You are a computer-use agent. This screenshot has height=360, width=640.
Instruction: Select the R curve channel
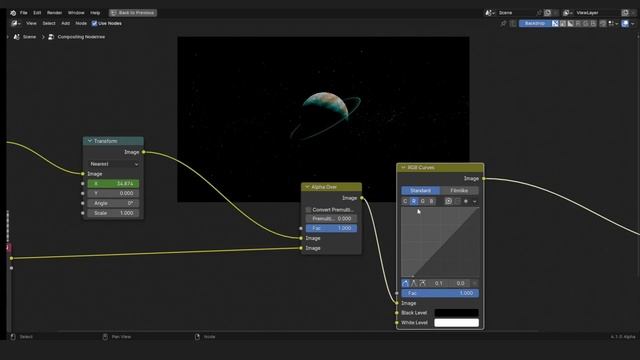pos(414,201)
